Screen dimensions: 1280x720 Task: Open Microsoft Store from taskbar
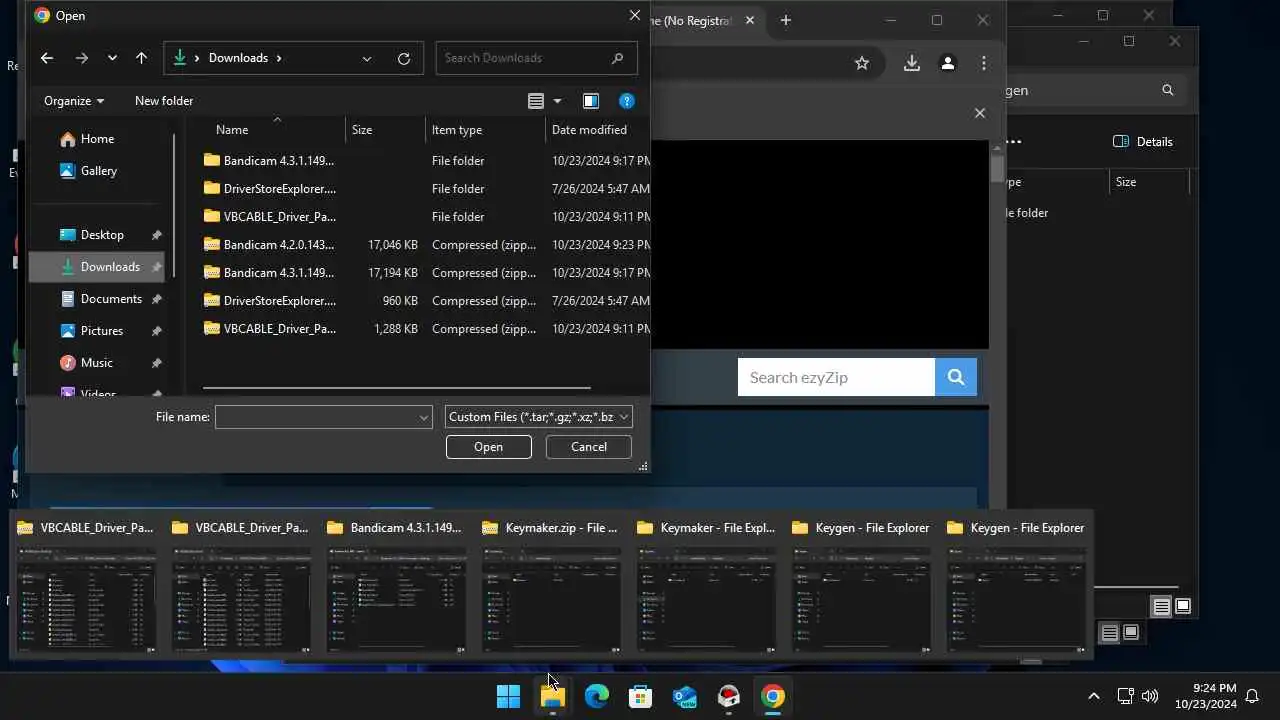coord(641,697)
